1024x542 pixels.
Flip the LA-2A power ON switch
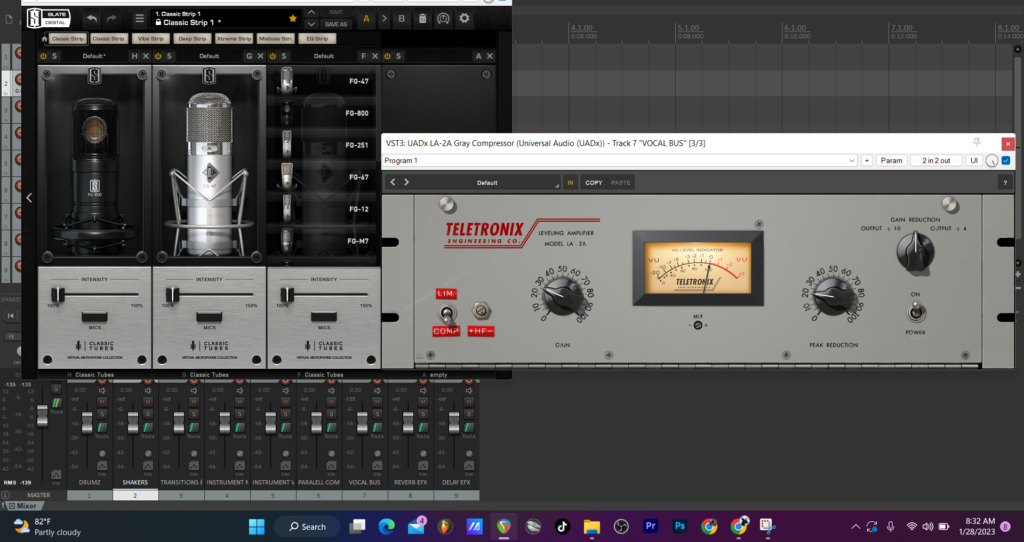916,312
